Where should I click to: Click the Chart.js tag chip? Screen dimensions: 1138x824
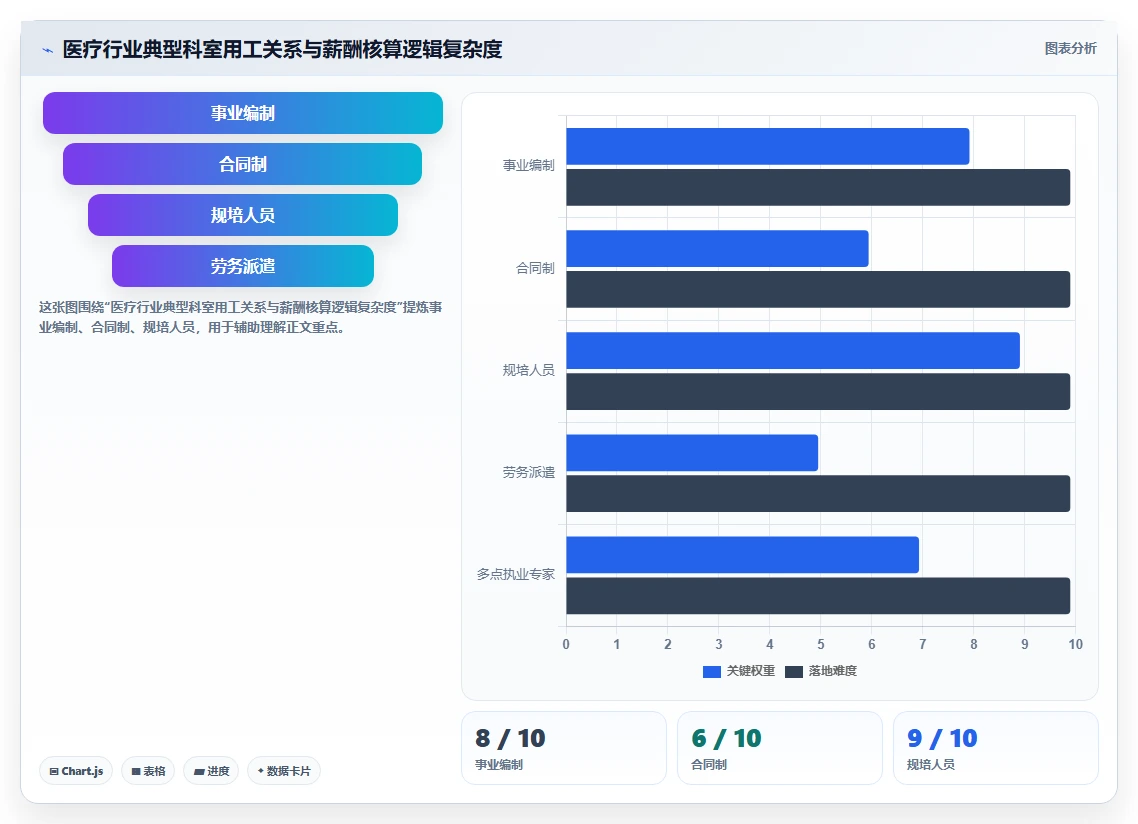[76, 771]
